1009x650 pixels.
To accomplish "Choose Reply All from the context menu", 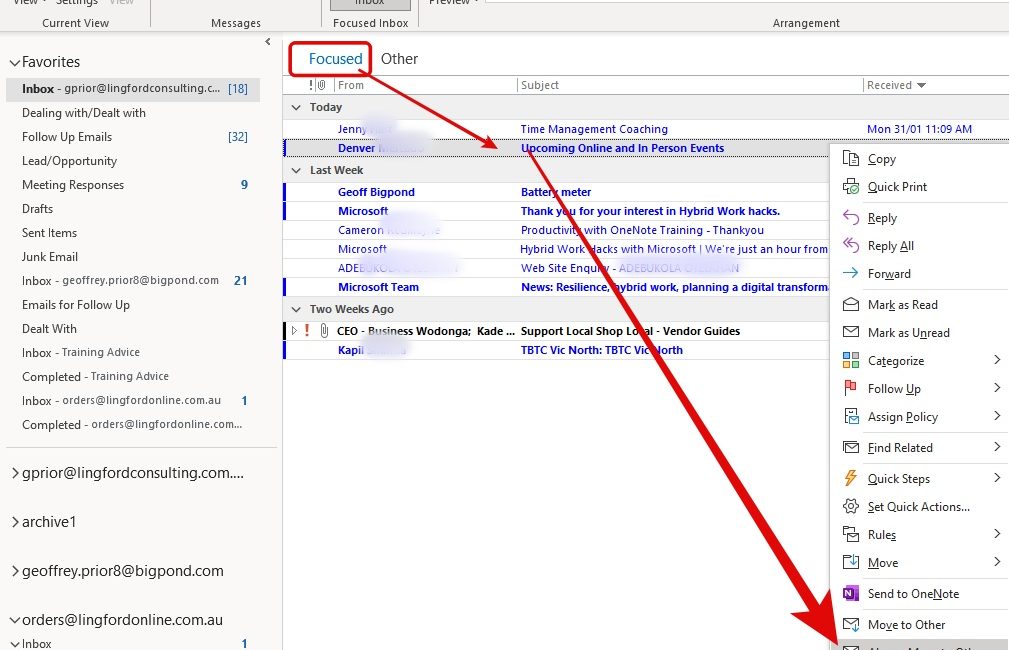I will (x=890, y=246).
